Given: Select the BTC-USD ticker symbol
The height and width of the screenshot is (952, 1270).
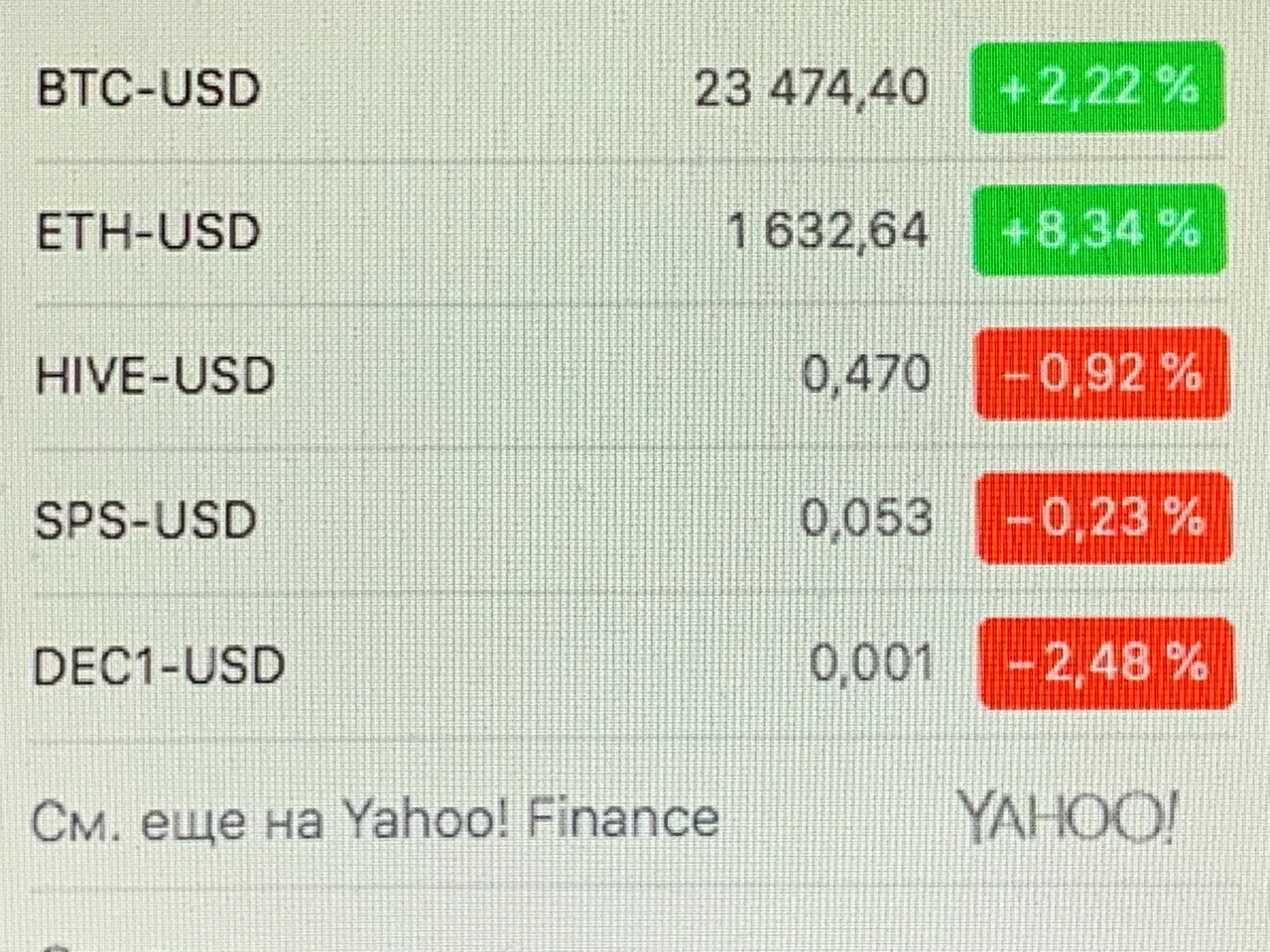Looking at the screenshot, I should [148, 89].
